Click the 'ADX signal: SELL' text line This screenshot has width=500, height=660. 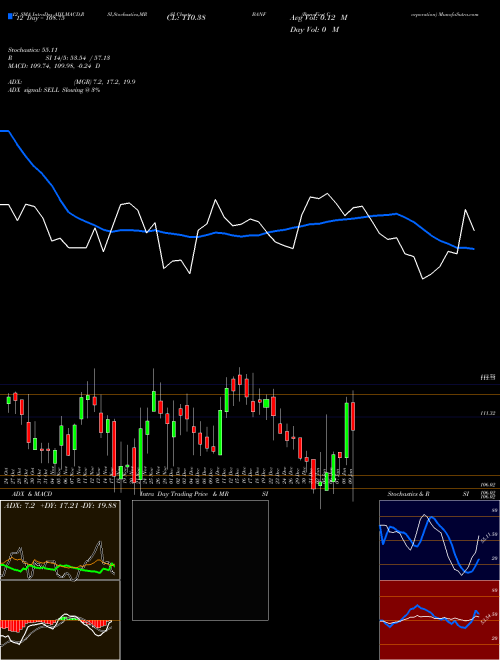pos(54,90)
